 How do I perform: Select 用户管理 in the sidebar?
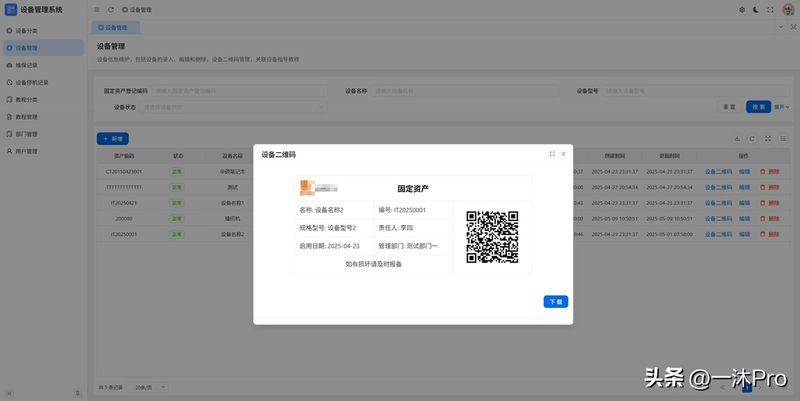point(27,151)
